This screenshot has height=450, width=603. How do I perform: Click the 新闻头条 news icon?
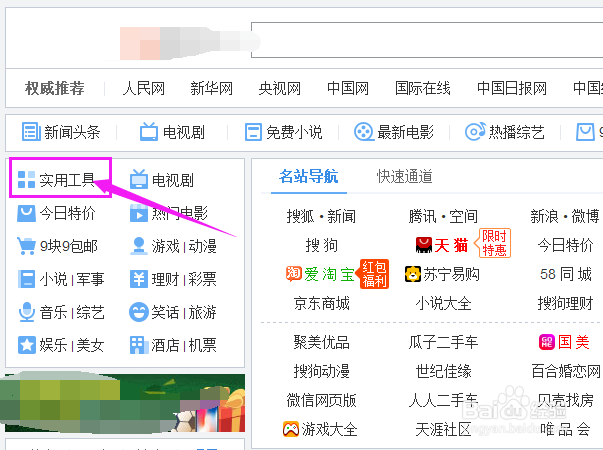point(31,132)
